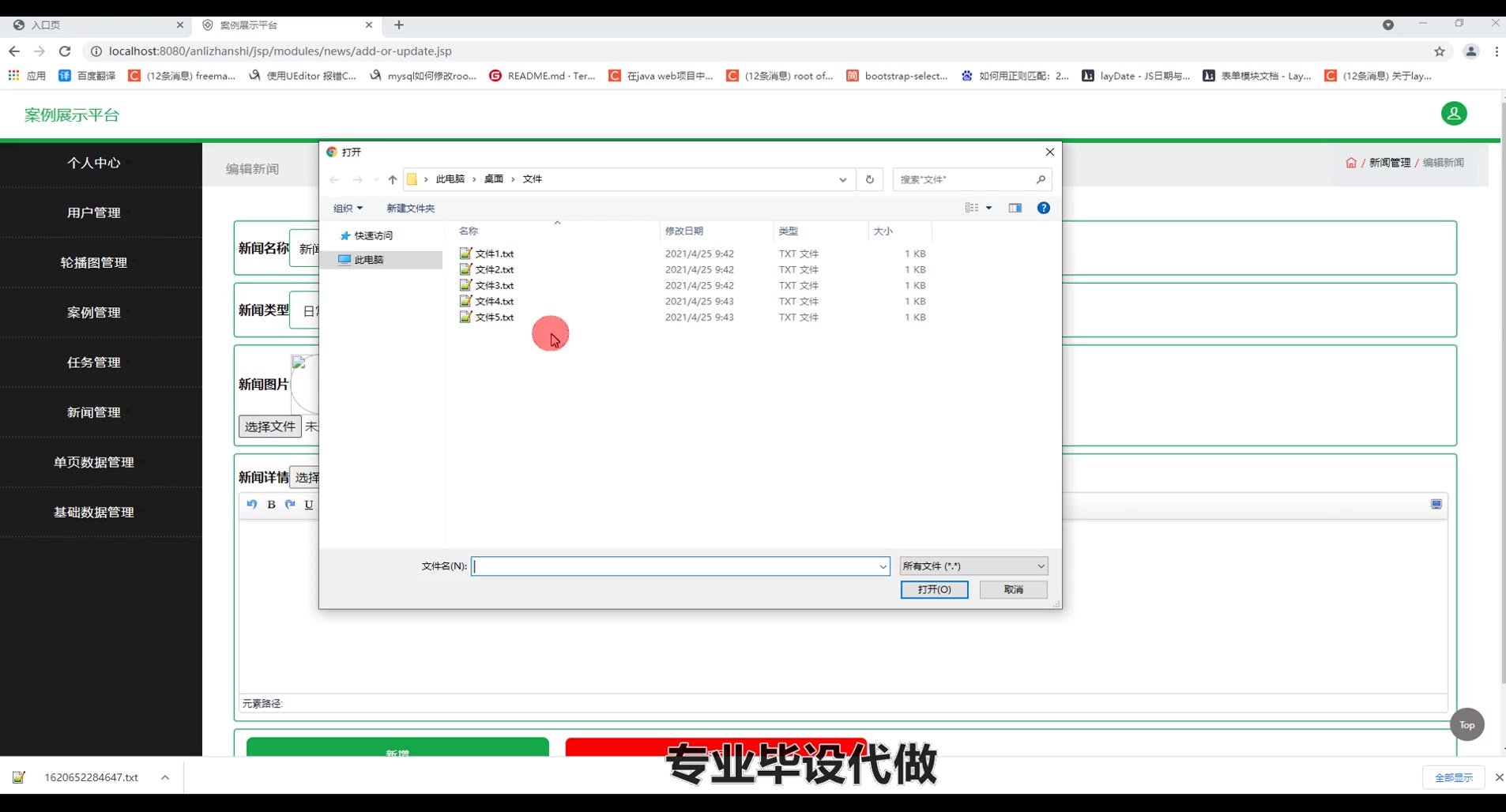This screenshot has width=1506, height=812.
Task: Open 基础数据管理 in the sidebar
Action: click(x=94, y=512)
